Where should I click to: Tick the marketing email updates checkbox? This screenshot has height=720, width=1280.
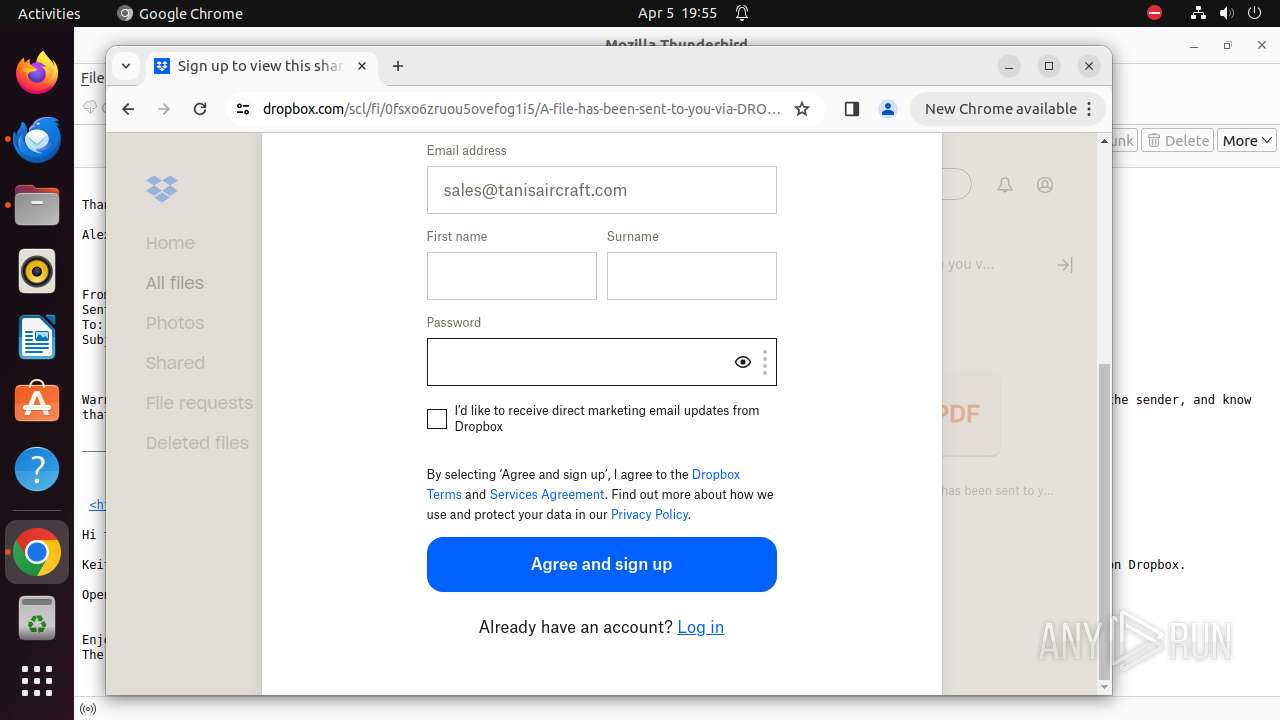coord(437,419)
